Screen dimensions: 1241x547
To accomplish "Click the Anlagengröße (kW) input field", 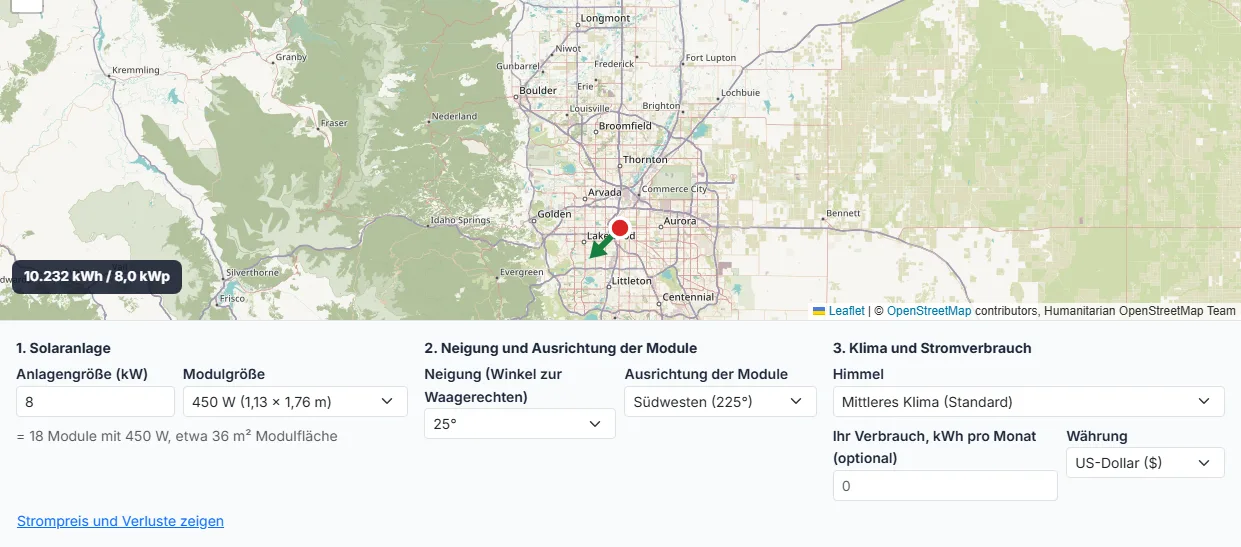I will (96, 402).
